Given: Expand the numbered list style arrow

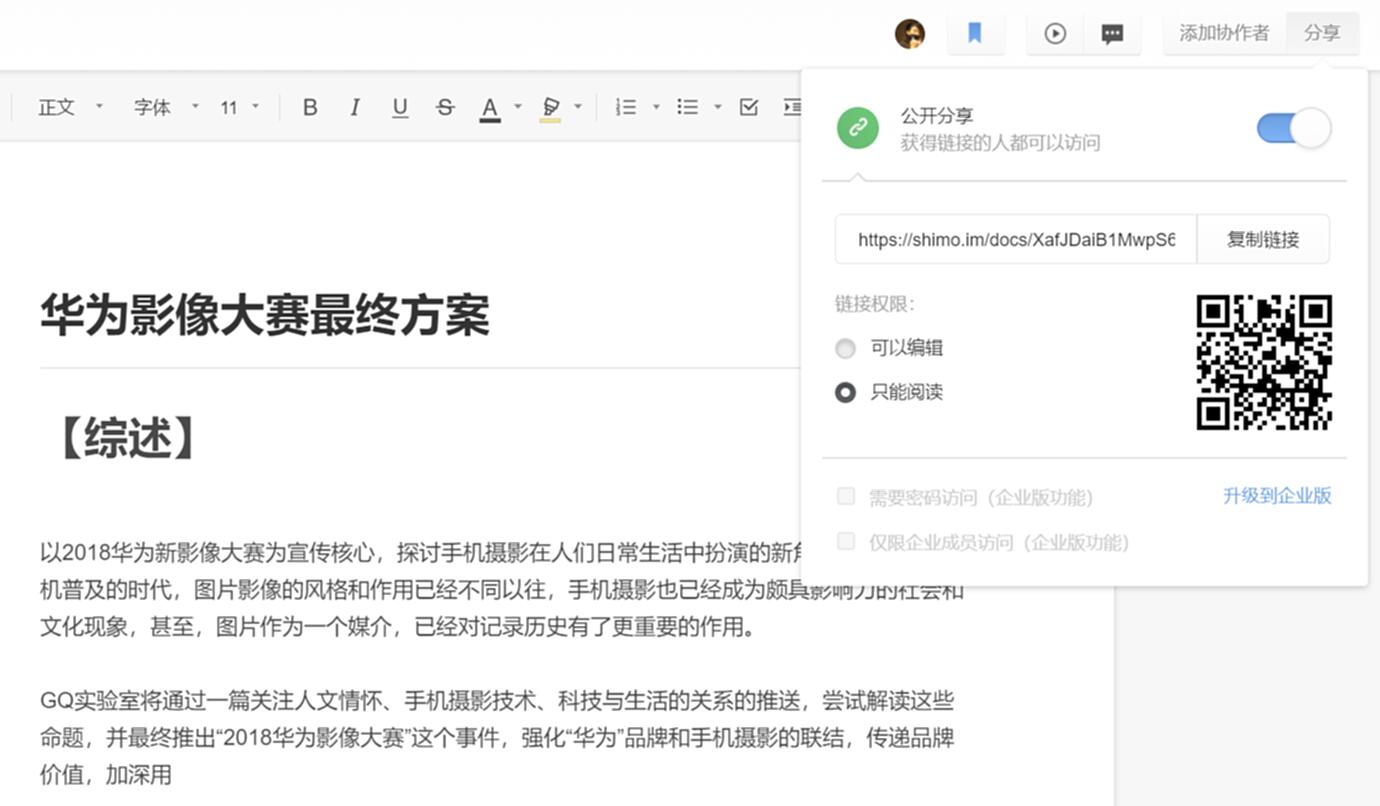Looking at the screenshot, I should [x=656, y=107].
